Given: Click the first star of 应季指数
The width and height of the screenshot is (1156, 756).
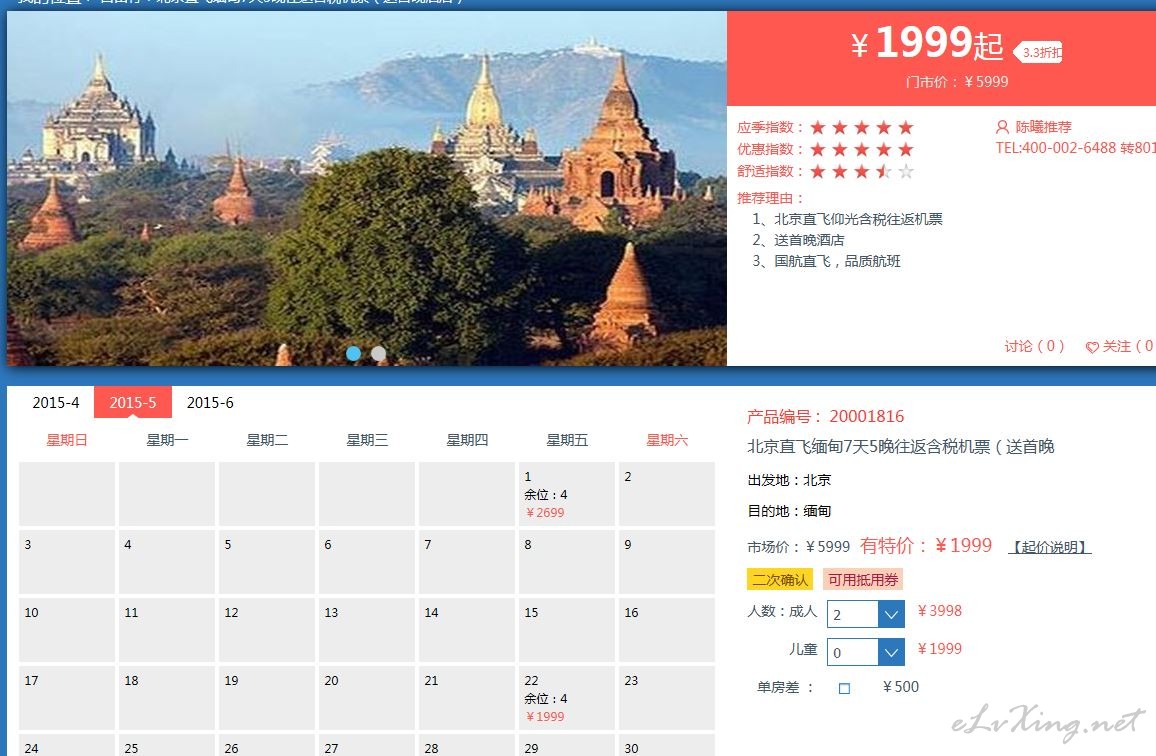Looking at the screenshot, I should coord(818,128).
